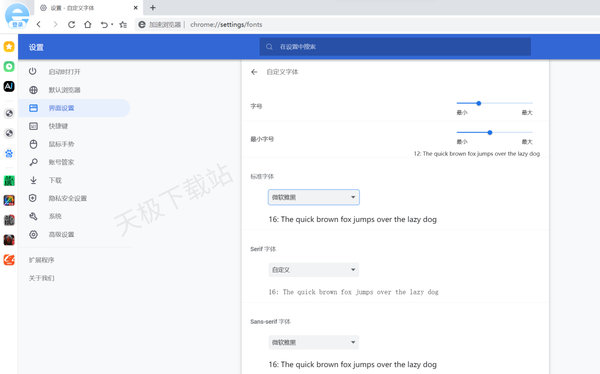Click the Sans-serif 字体 section label
The width and height of the screenshot is (600, 374).
point(270,322)
